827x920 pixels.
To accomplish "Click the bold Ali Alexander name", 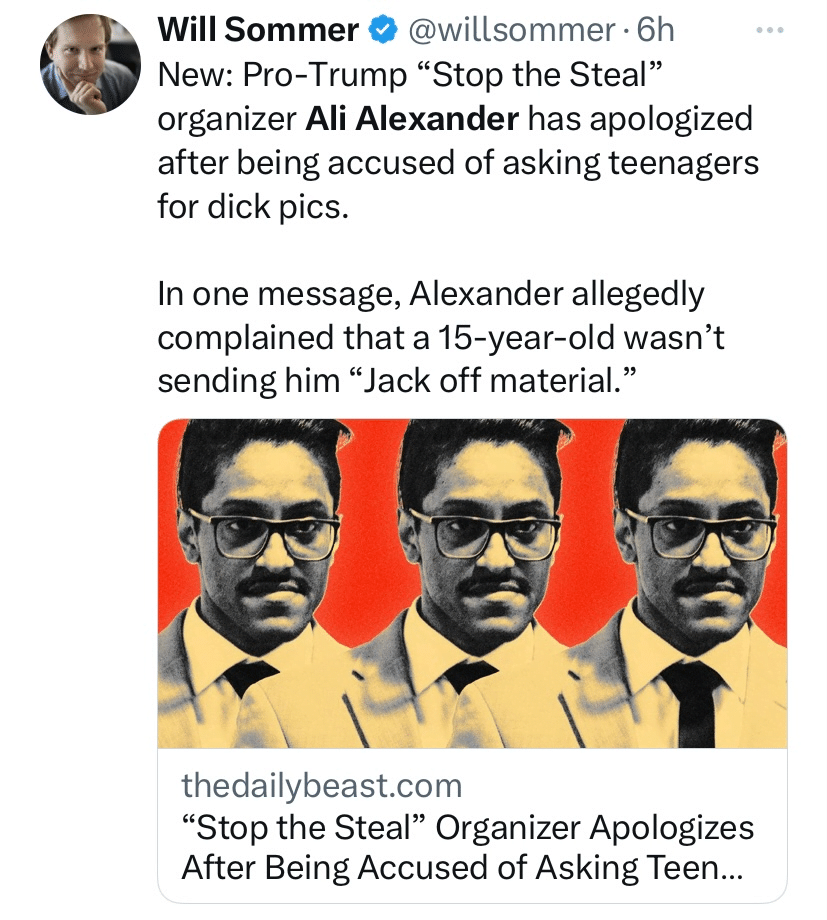I will tap(412, 118).
